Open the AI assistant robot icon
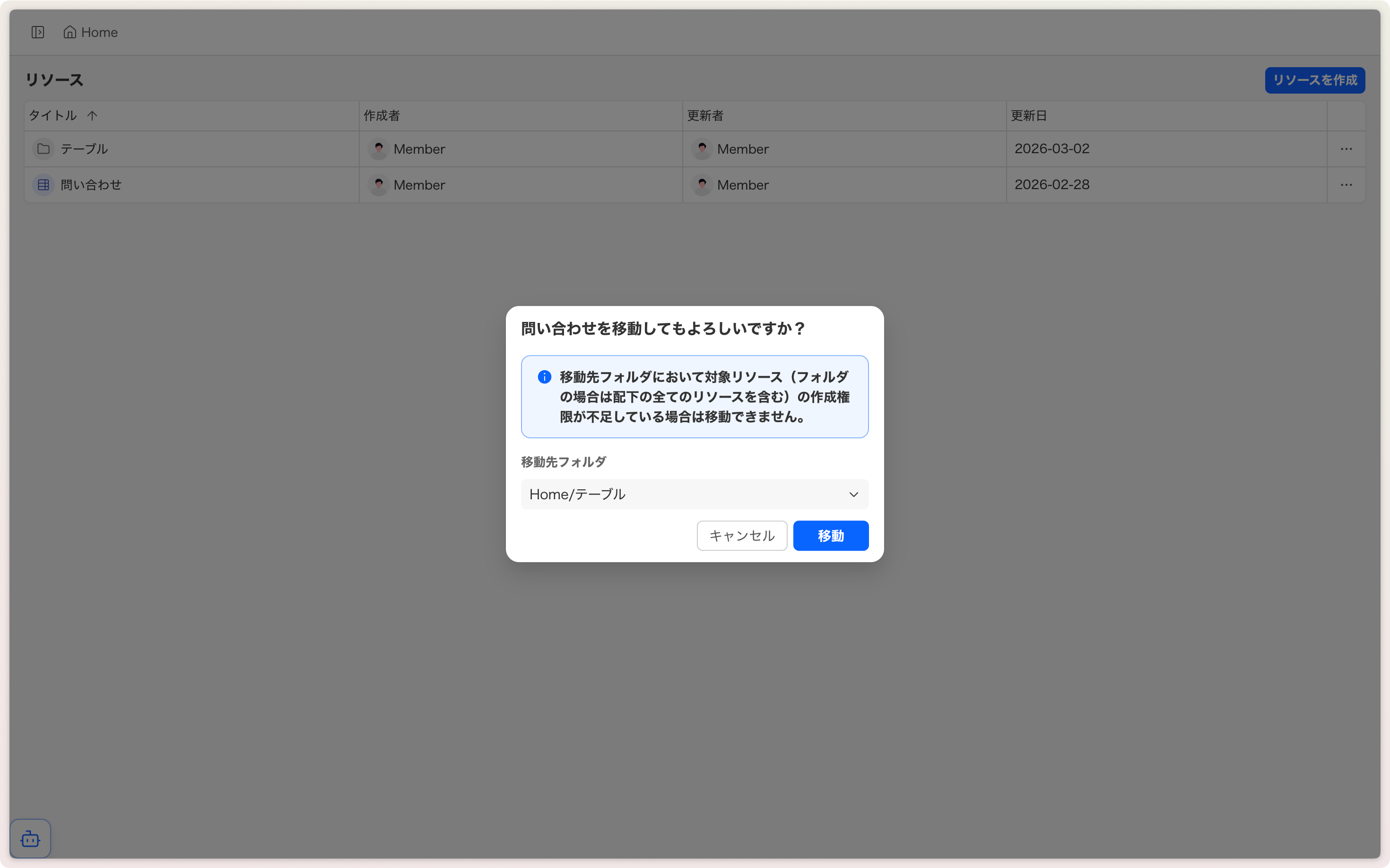 [30, 839]
